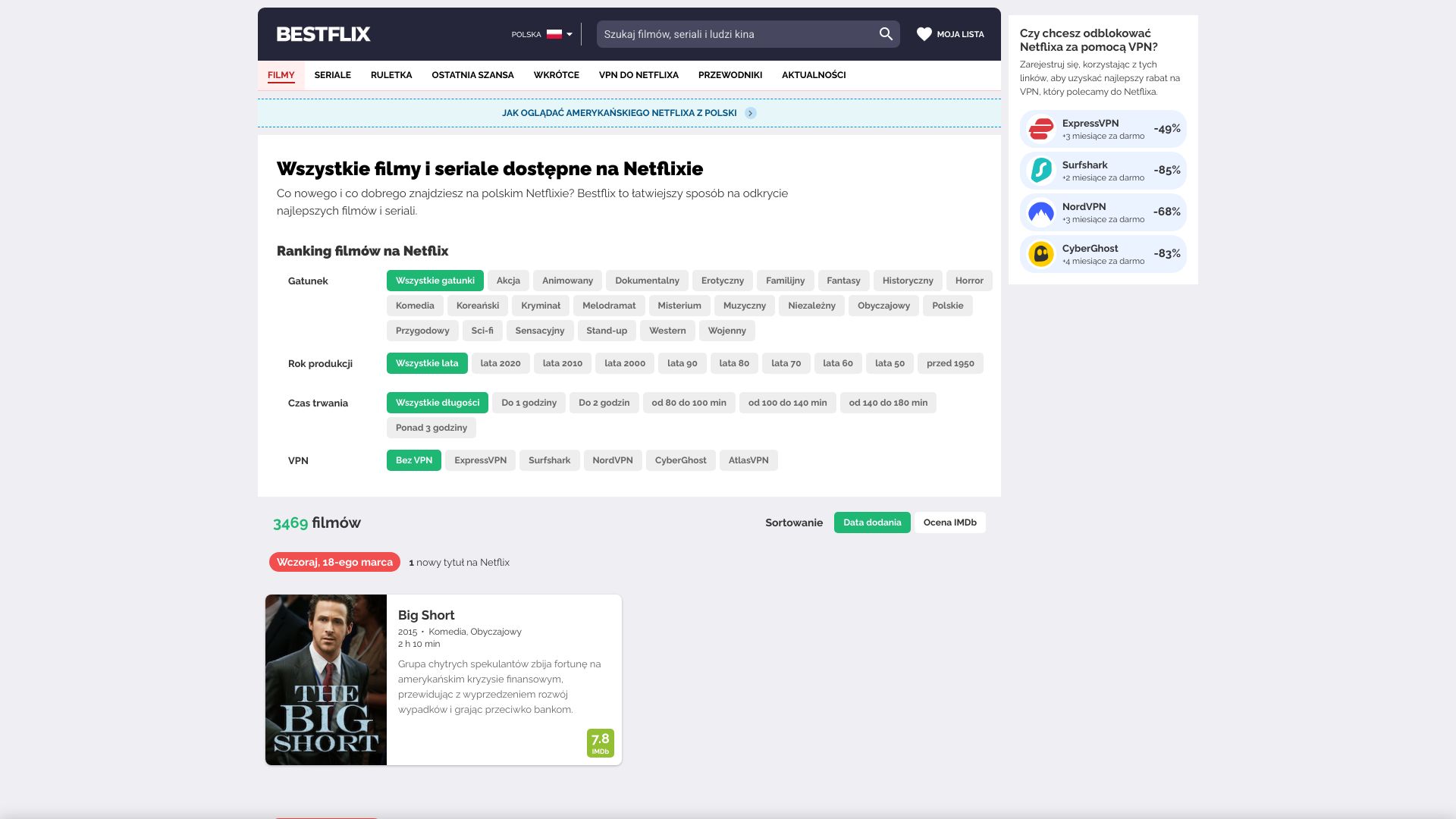This screenshot has width=1456, height=819.
Task: Select the Wszystkie lata filter
Action: 427,363
